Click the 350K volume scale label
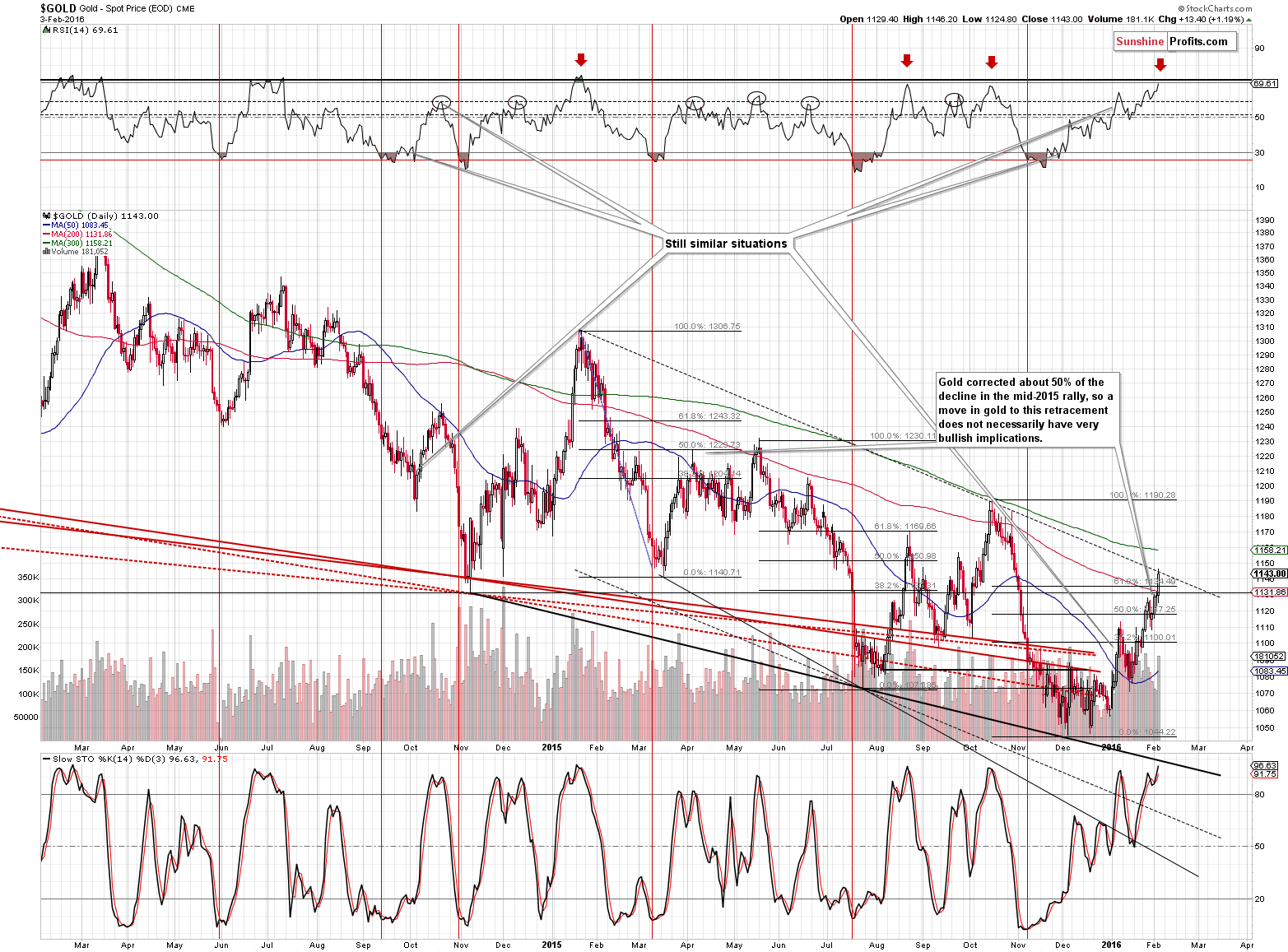Image resolution: width=1288 pixels, height=952 pixels. [x=28, y=578]
